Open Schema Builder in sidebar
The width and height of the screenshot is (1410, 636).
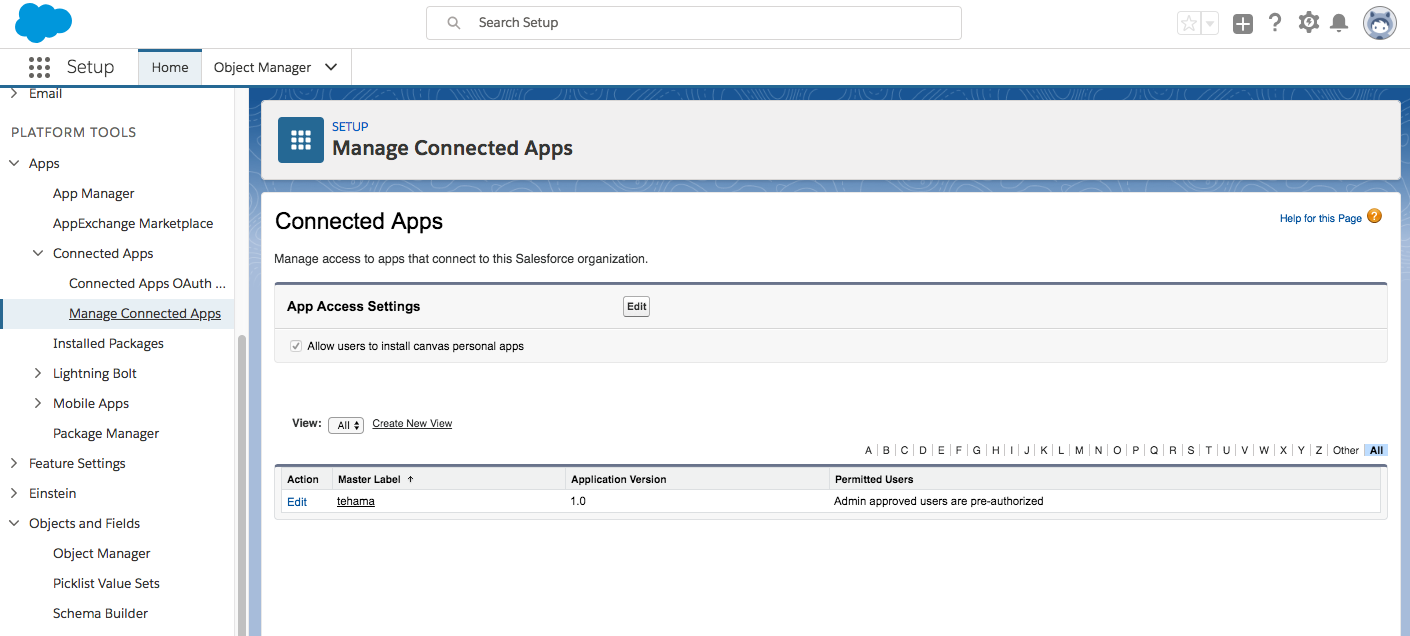click(x=100, y=613)
